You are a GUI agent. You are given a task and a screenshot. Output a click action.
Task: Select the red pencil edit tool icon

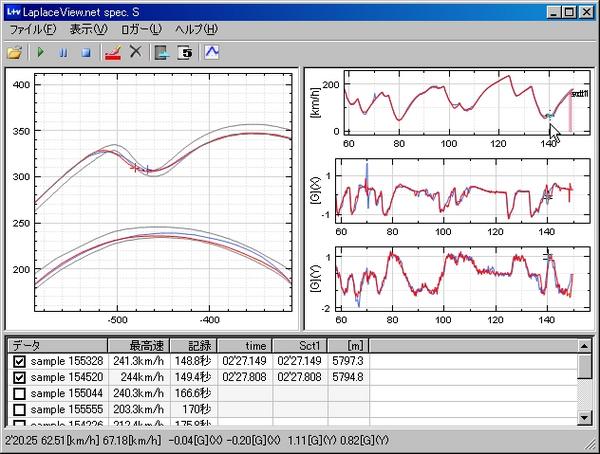click(113, 52)
